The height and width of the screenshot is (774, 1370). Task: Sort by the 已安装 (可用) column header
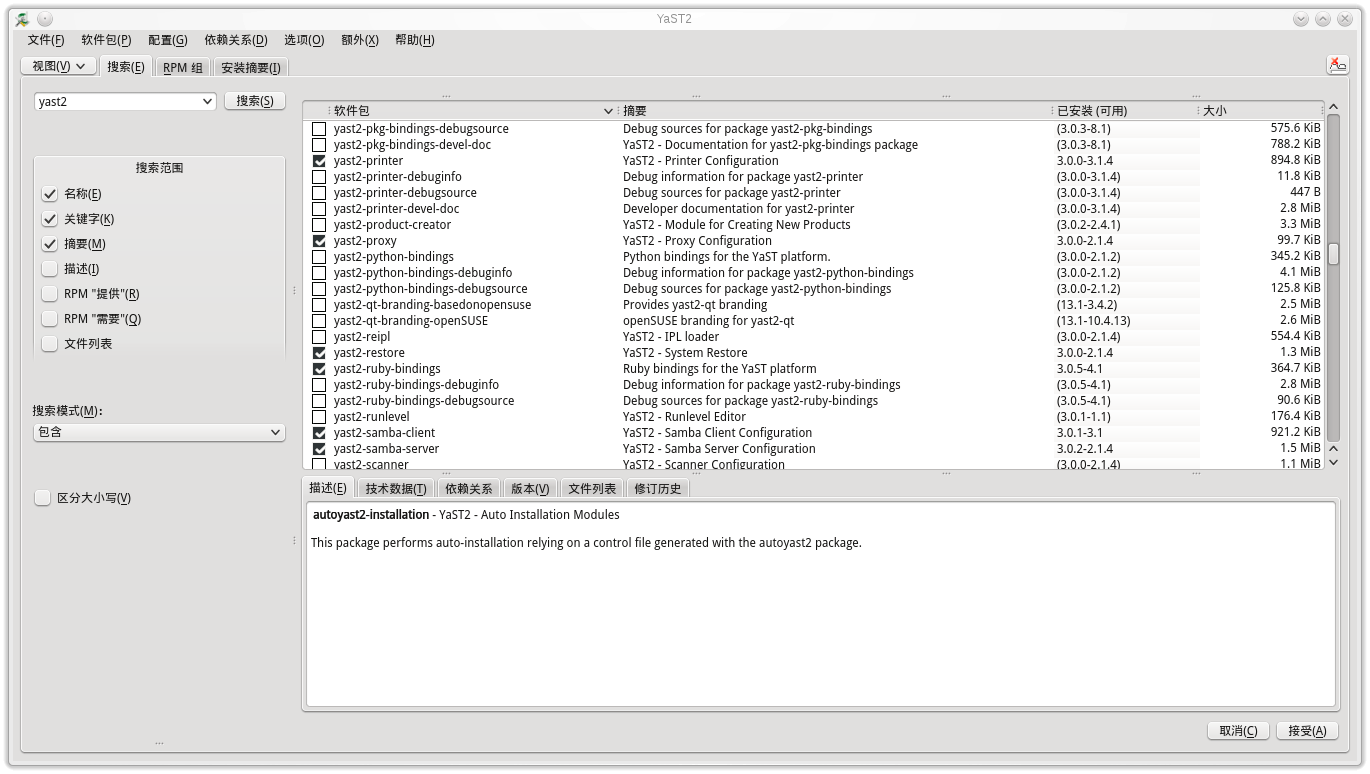1124,111
